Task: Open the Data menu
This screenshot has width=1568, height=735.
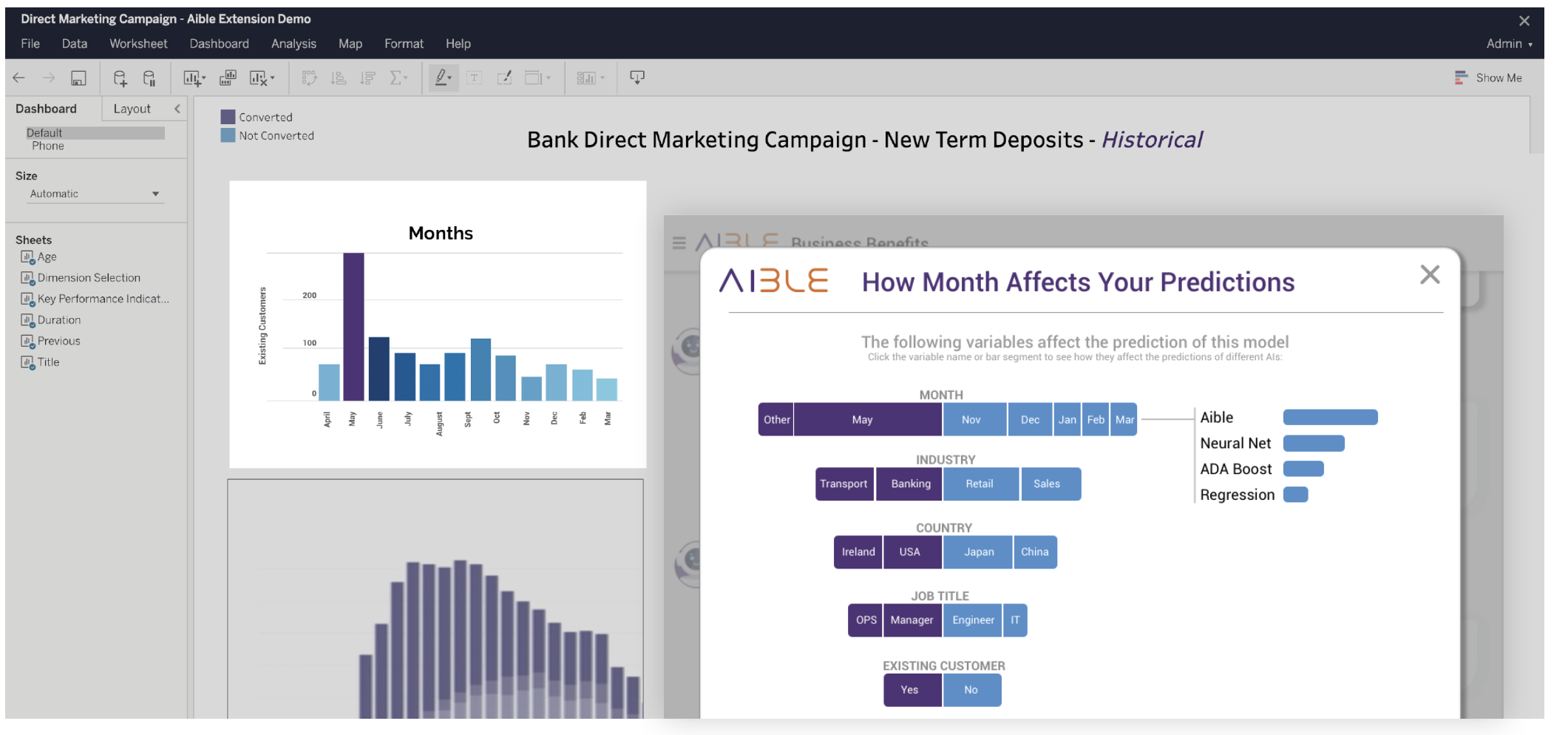Action: 75,44
